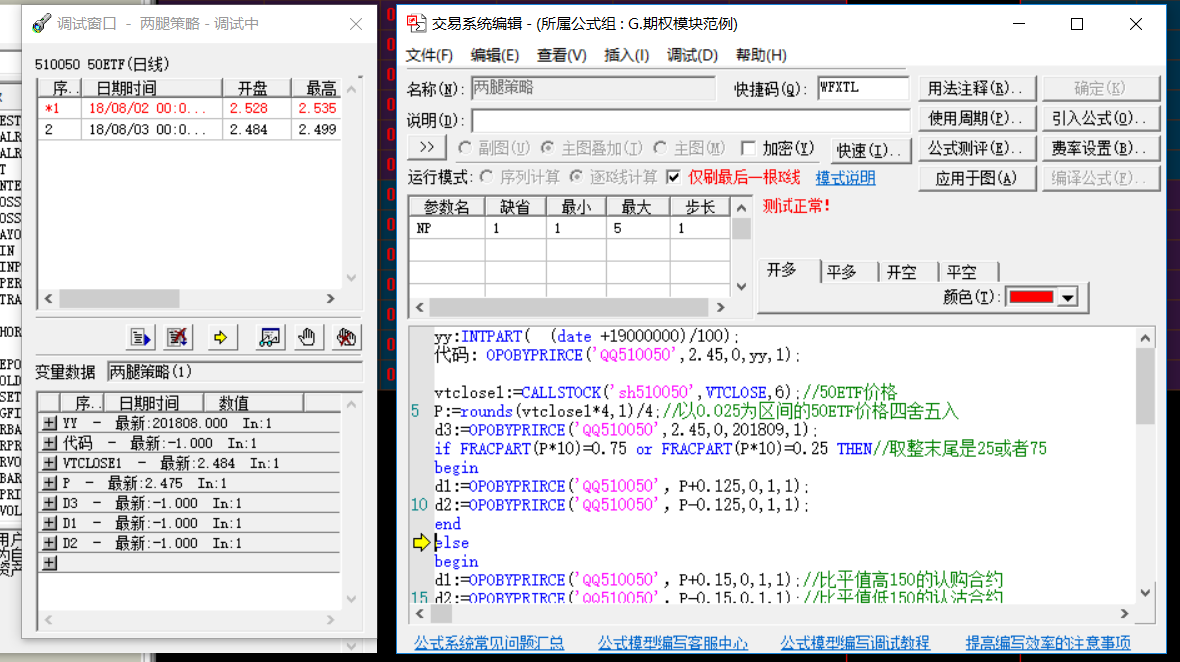Open the 文件(F) menu
1180x662 pixels.
pos(429,55)
